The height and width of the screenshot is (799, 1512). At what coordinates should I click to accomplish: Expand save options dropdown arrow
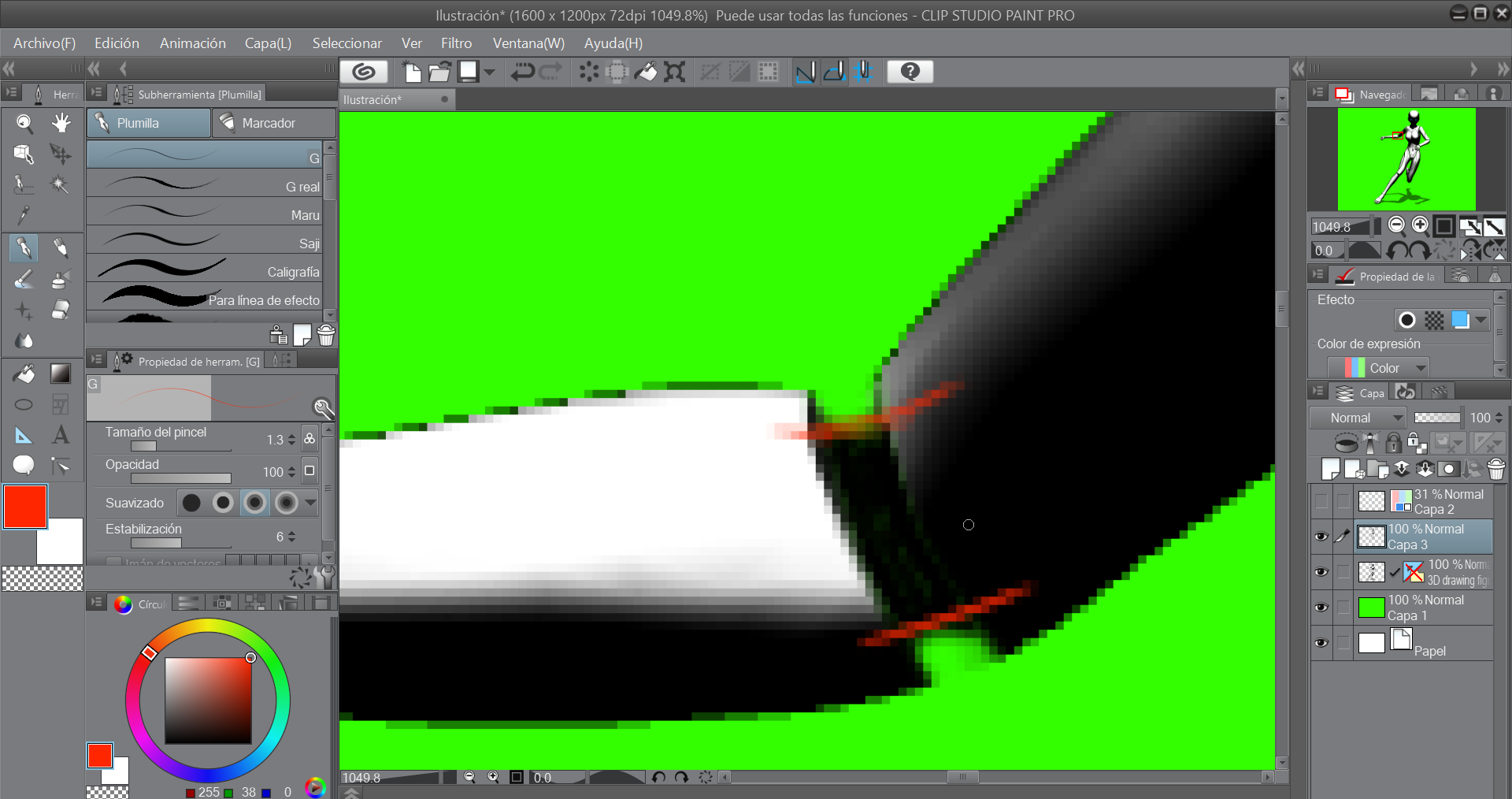[490, 72]
